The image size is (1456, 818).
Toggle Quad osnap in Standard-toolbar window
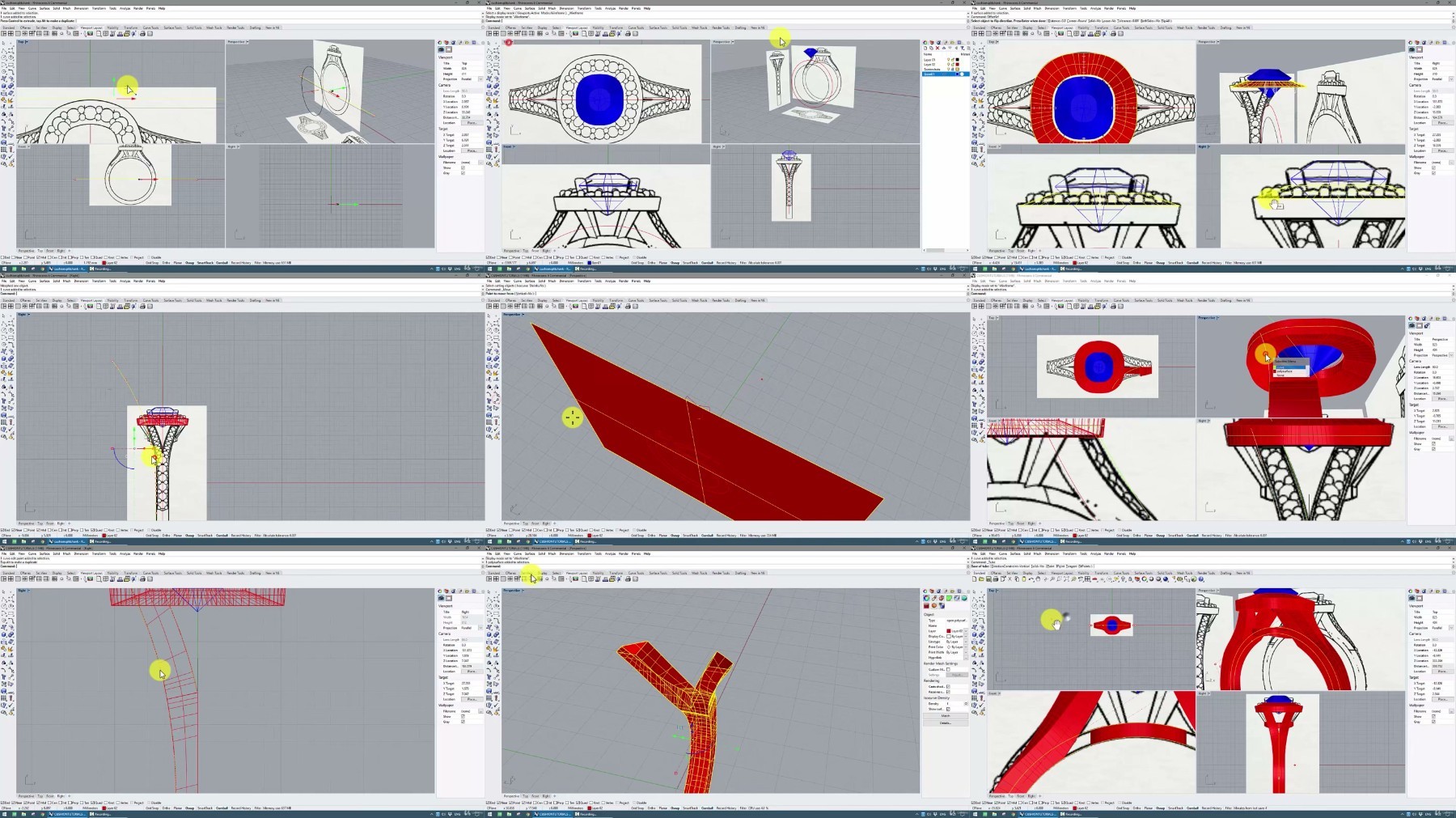(1067, 803)
